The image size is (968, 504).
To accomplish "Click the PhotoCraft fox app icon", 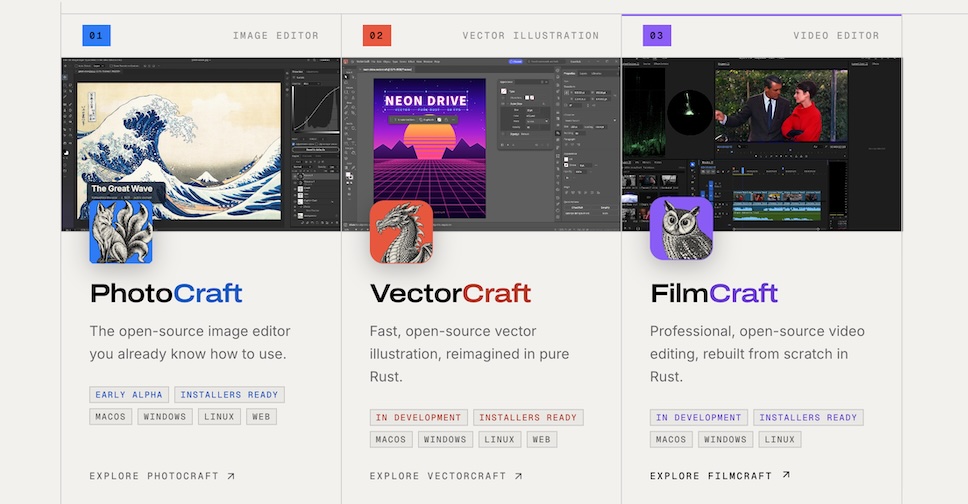I will click(121, 232).
